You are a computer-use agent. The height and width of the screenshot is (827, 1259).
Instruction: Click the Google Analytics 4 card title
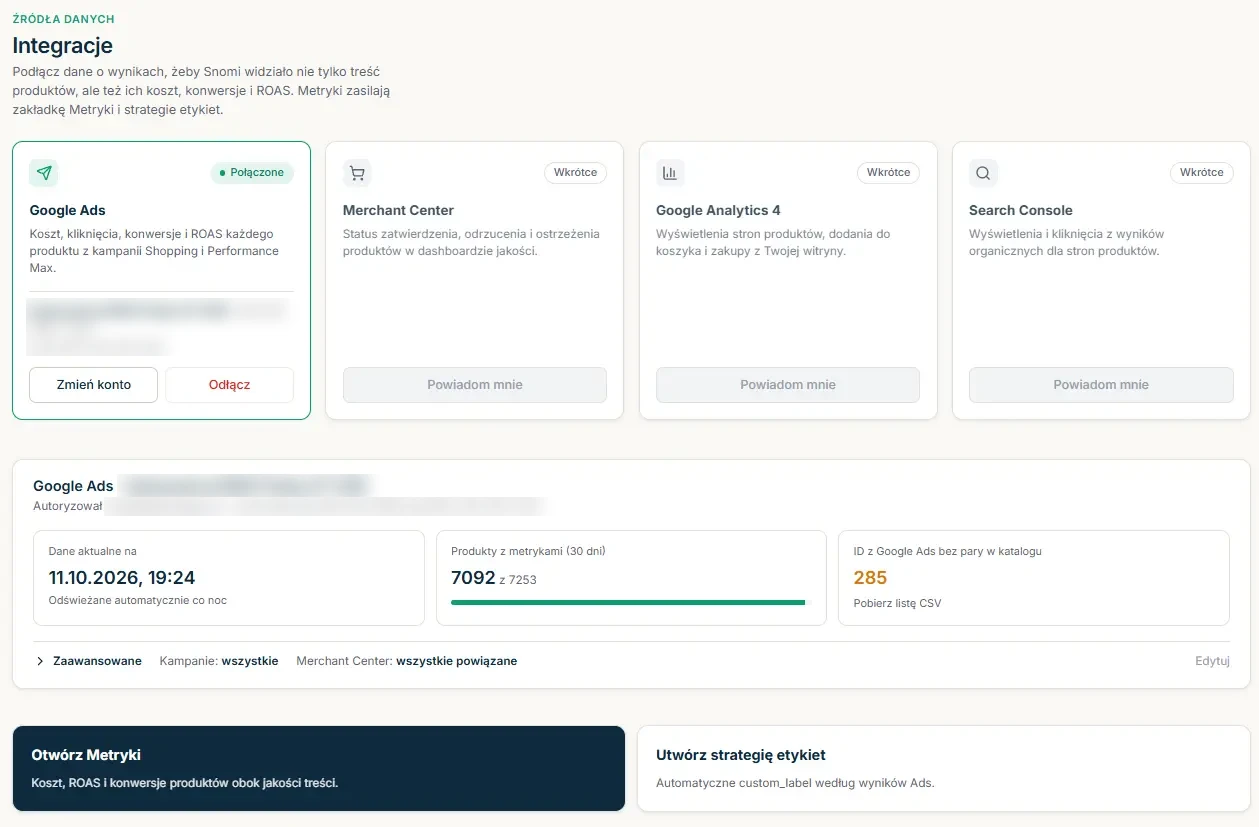718,210
